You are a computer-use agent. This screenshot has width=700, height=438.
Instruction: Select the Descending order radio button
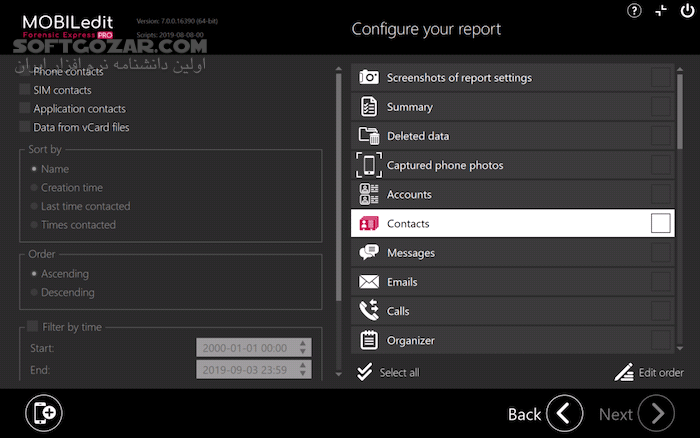coord(35,293)
